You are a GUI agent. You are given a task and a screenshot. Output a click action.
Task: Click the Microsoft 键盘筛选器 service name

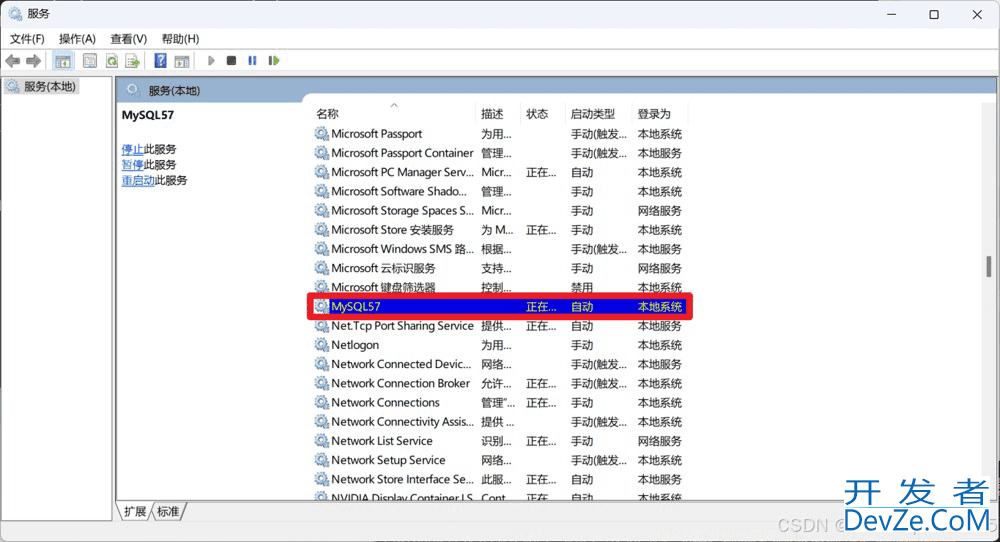383,287
